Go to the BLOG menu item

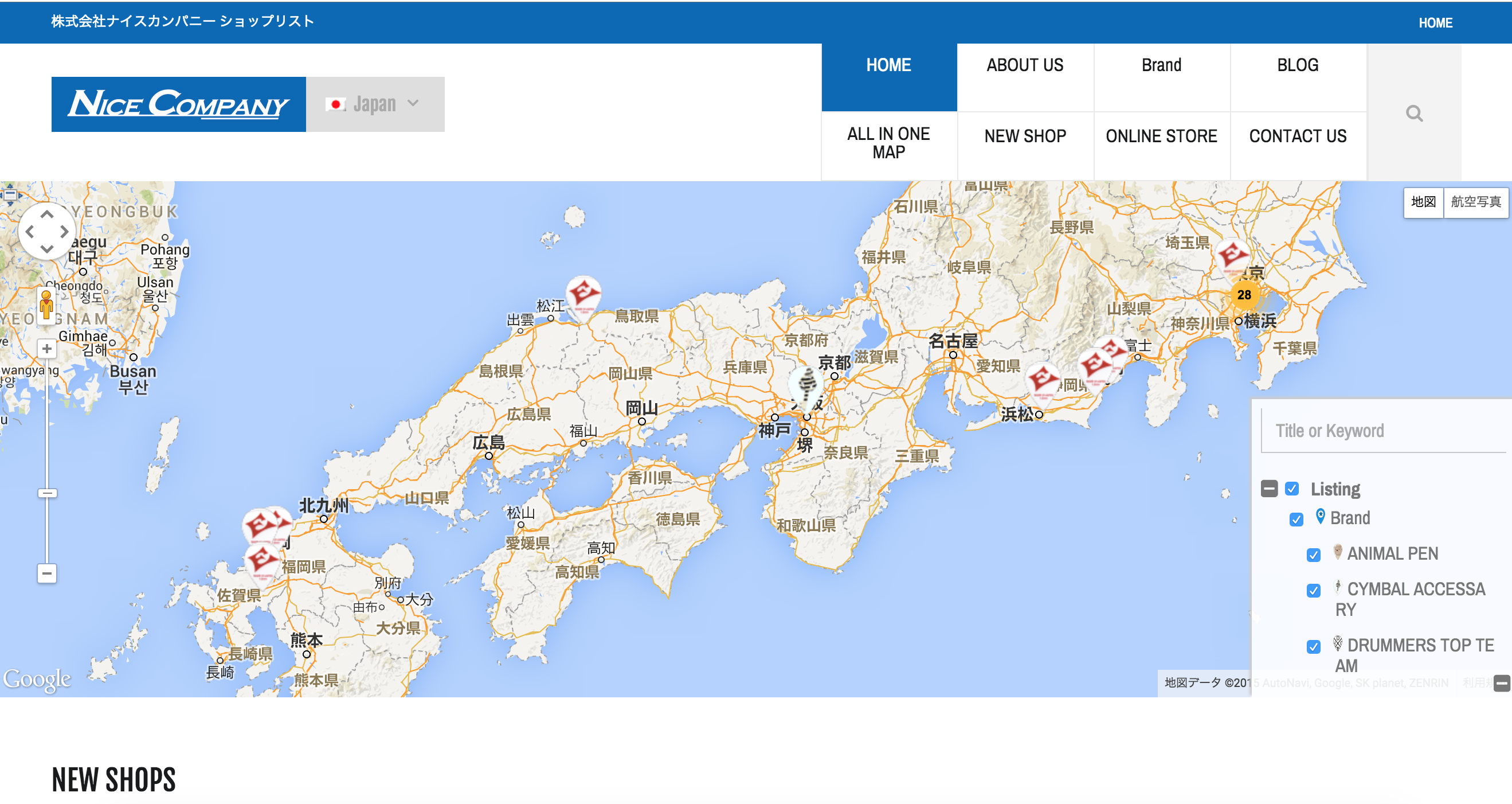[x=1298, y=77]
